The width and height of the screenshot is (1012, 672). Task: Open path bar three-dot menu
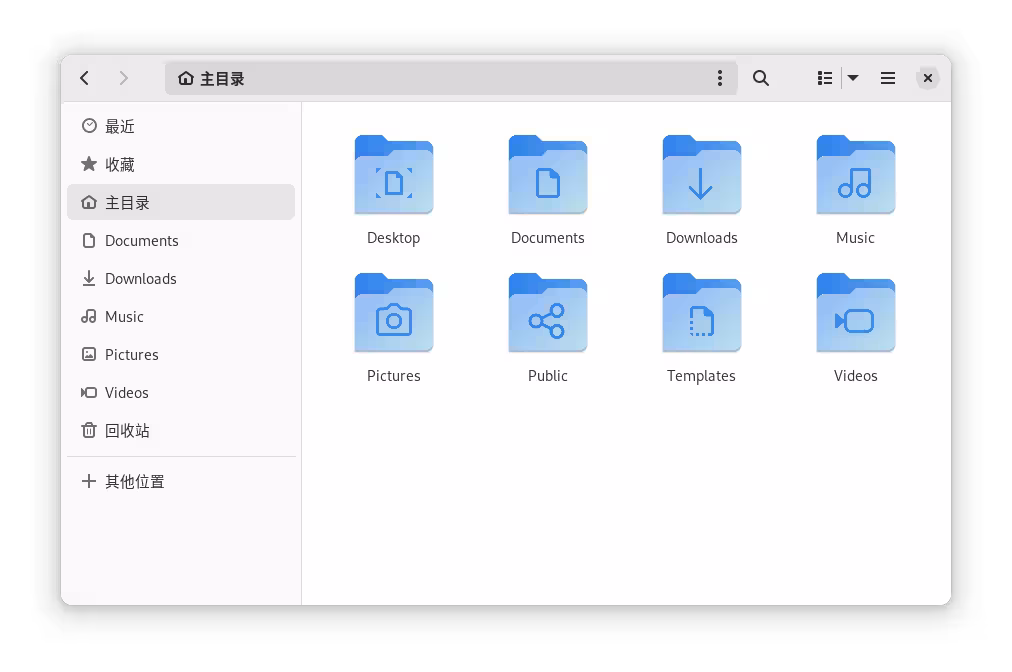click(720, 78)
